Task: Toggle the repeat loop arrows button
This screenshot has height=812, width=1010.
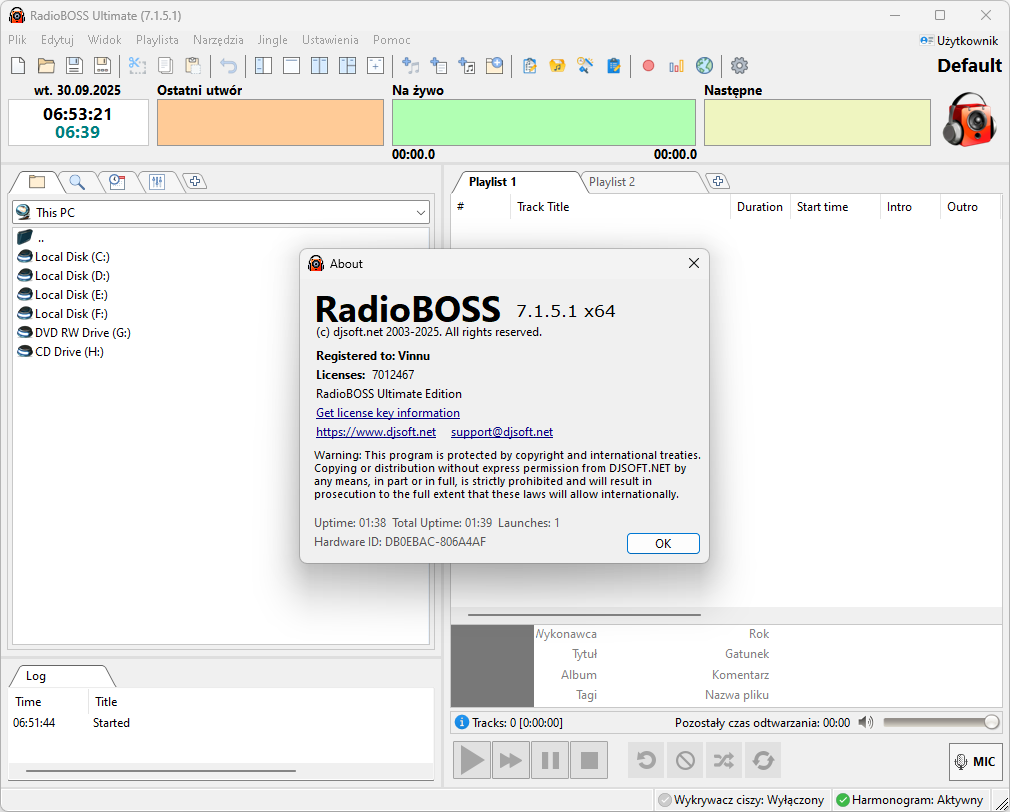Action: click(x=763, y=760)
